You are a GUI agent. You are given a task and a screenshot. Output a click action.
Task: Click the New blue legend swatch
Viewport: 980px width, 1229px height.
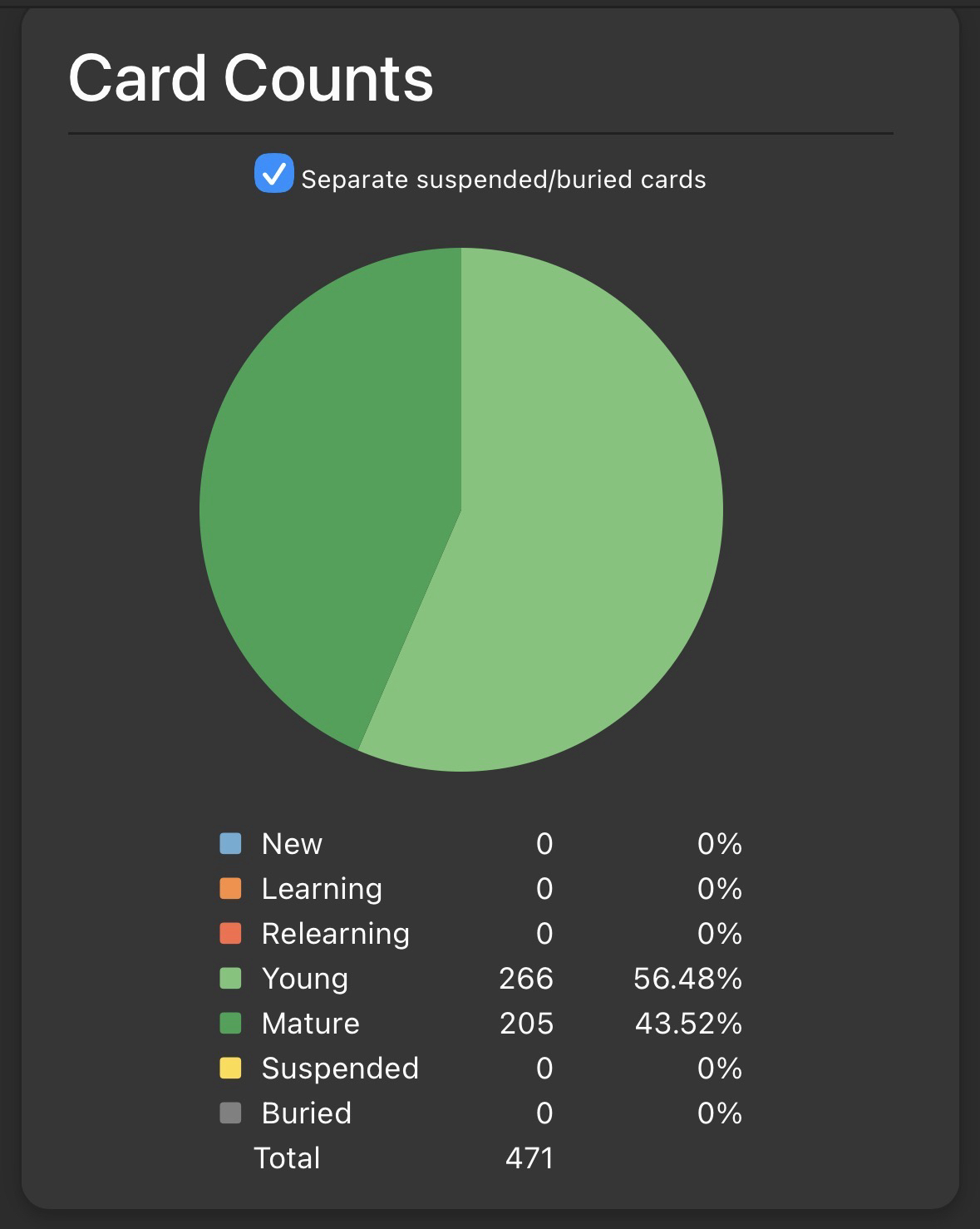click(230, 844)
